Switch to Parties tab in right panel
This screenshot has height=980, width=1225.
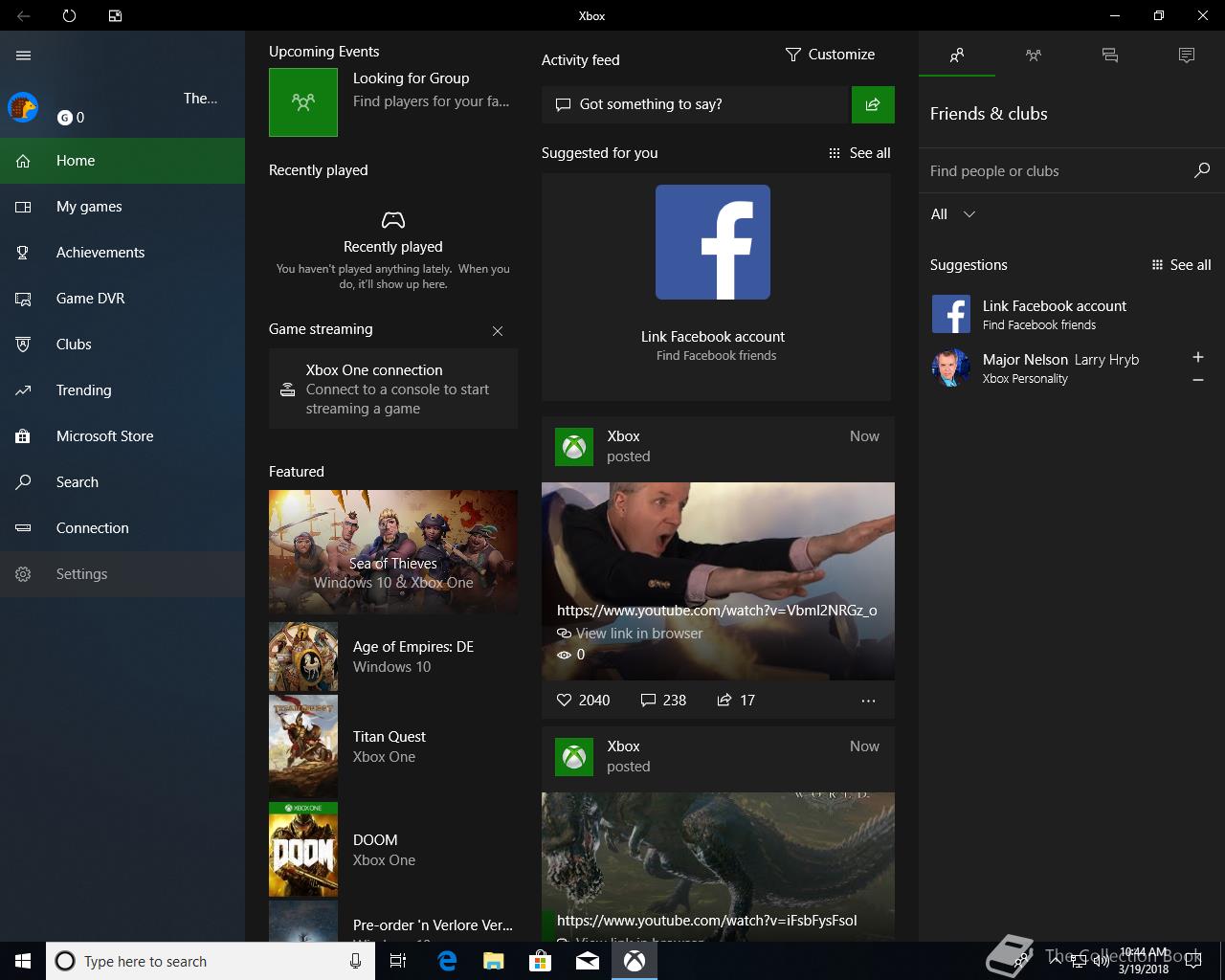tap(1034, 56)
